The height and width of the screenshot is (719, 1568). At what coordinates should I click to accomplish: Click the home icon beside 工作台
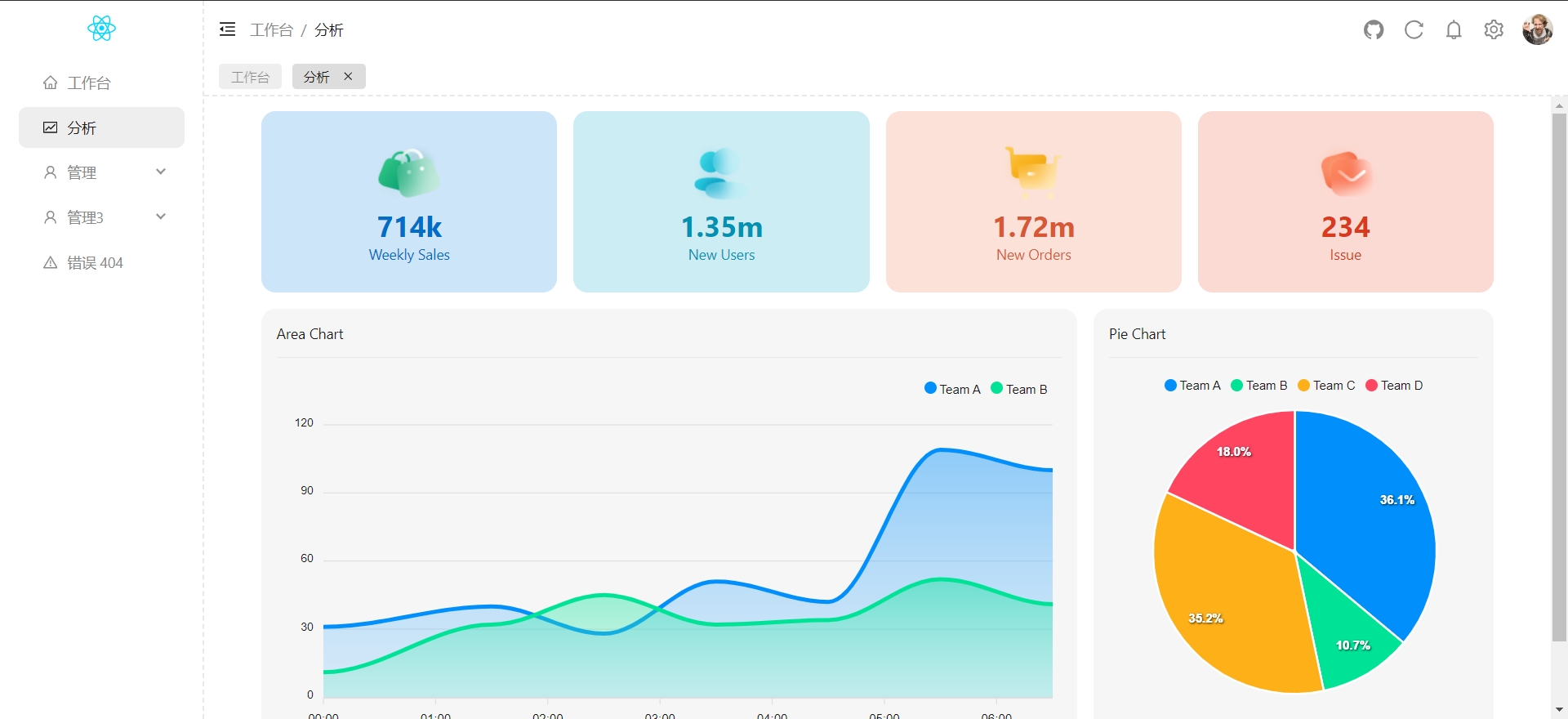point(51,83)
